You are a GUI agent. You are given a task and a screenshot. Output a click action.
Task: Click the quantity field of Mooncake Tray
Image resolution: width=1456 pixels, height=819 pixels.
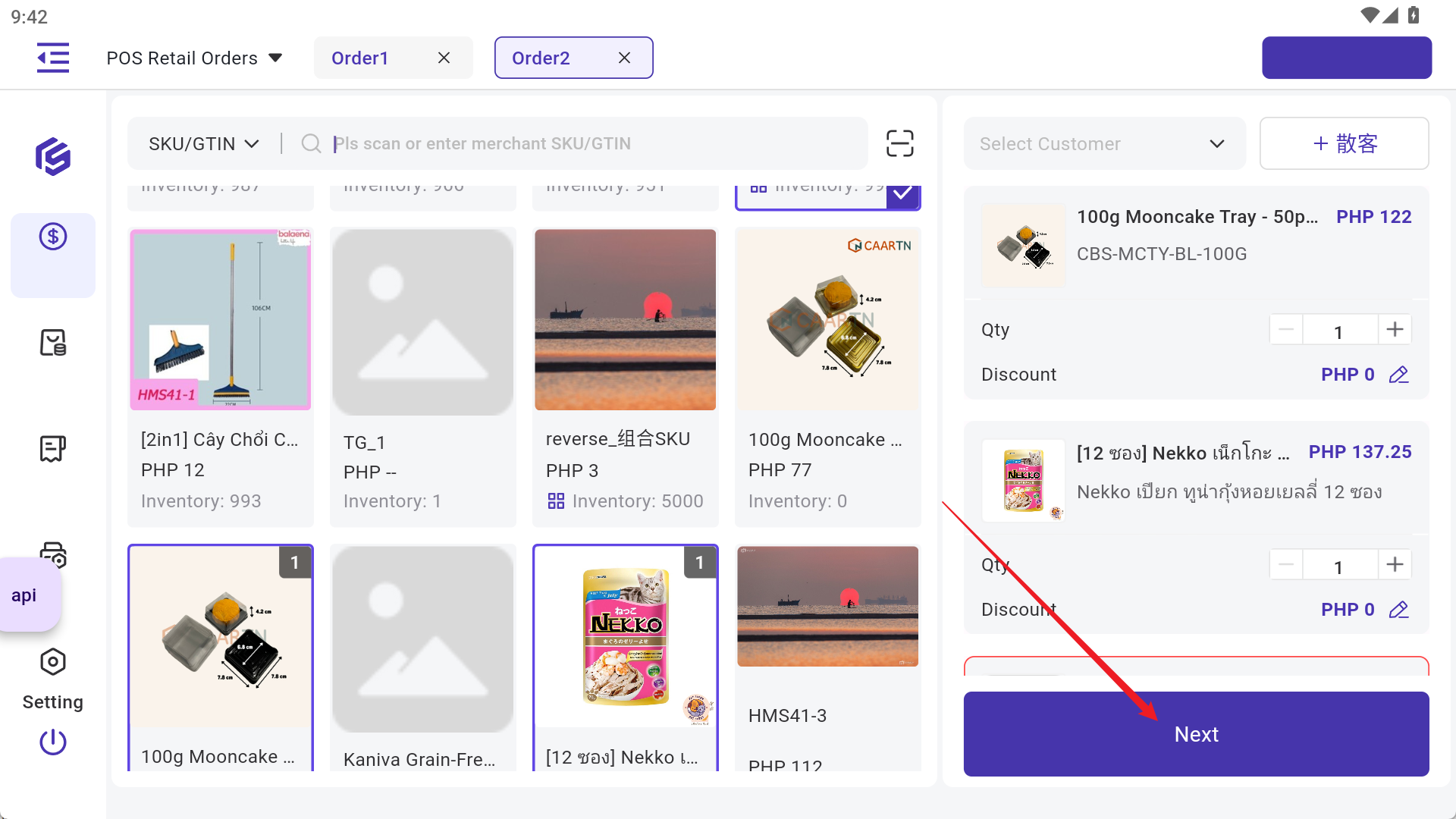[x=1339, y=331]
